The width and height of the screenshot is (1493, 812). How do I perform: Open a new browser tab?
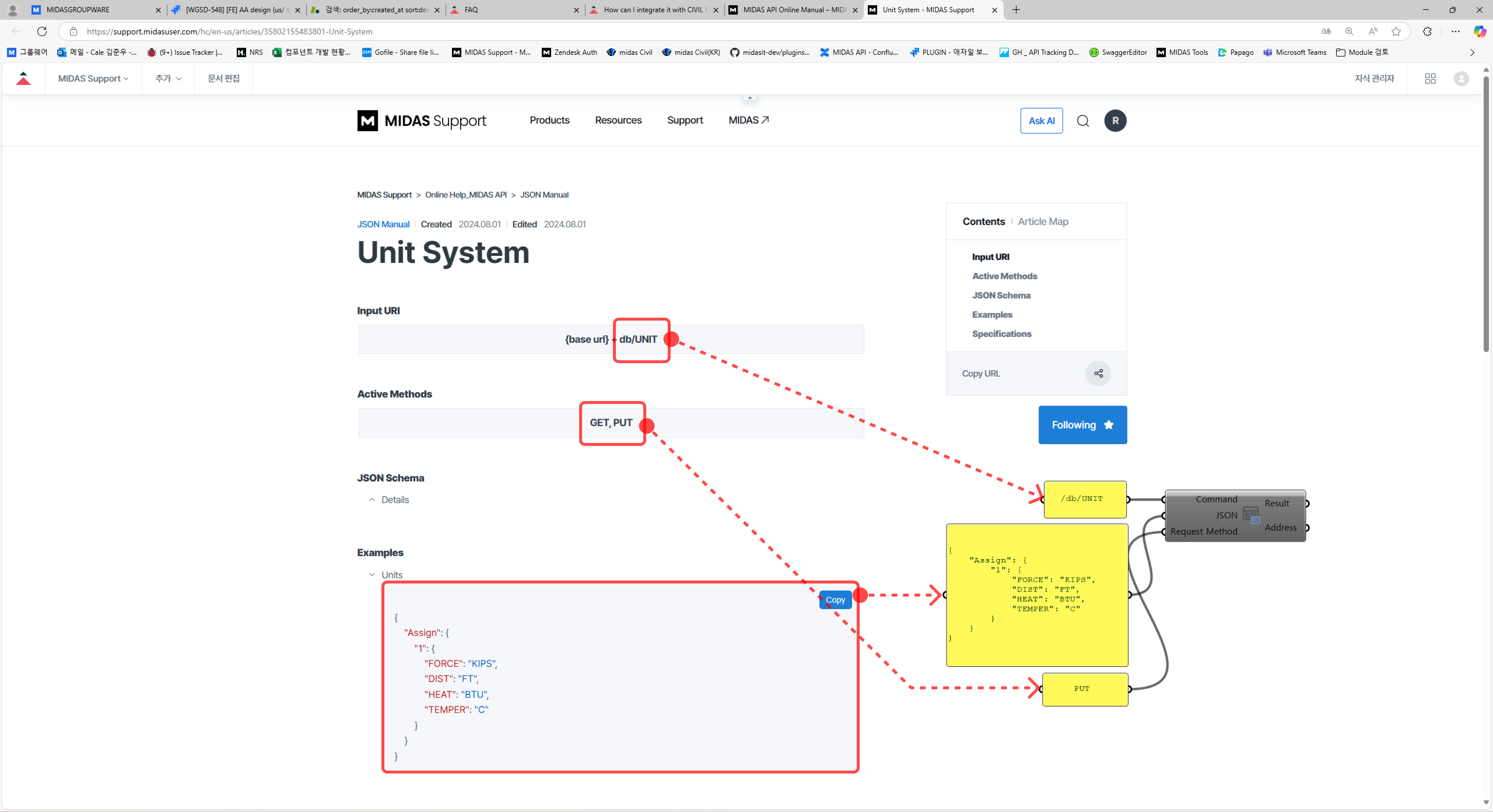(x=1016, y=10)
